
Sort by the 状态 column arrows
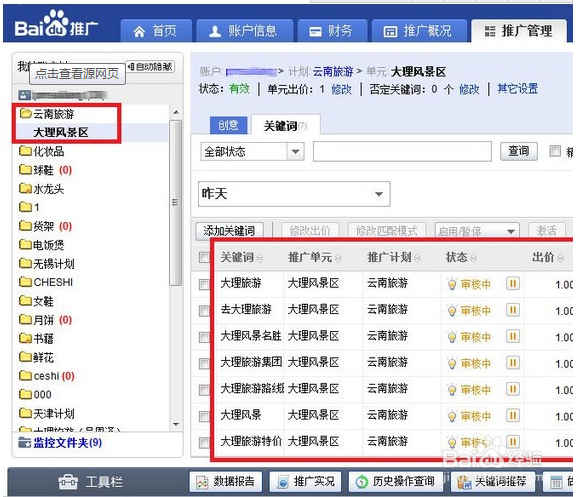(474, 258)
